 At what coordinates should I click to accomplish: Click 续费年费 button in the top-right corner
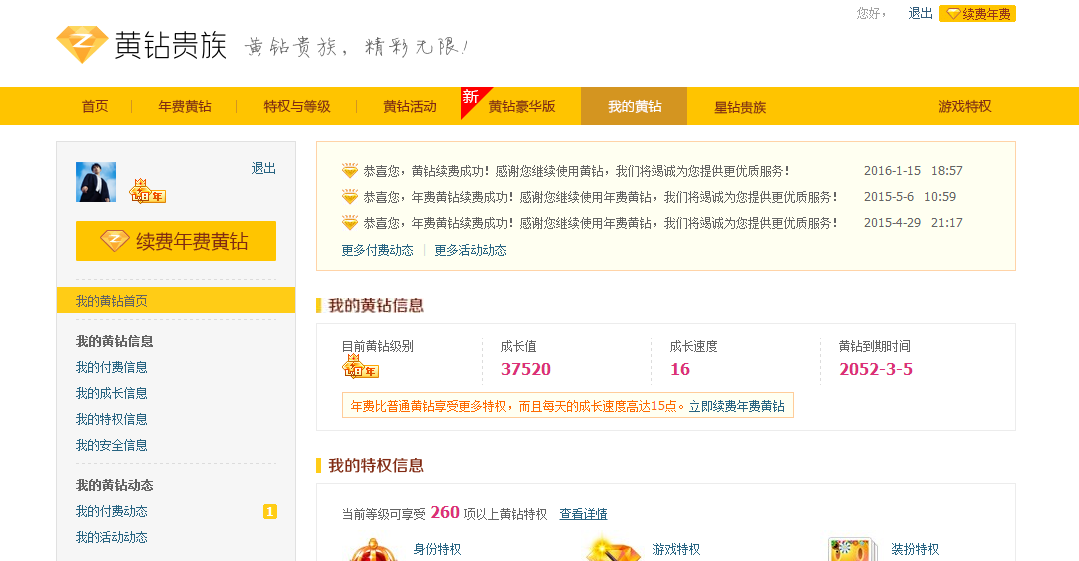[977, 14]
